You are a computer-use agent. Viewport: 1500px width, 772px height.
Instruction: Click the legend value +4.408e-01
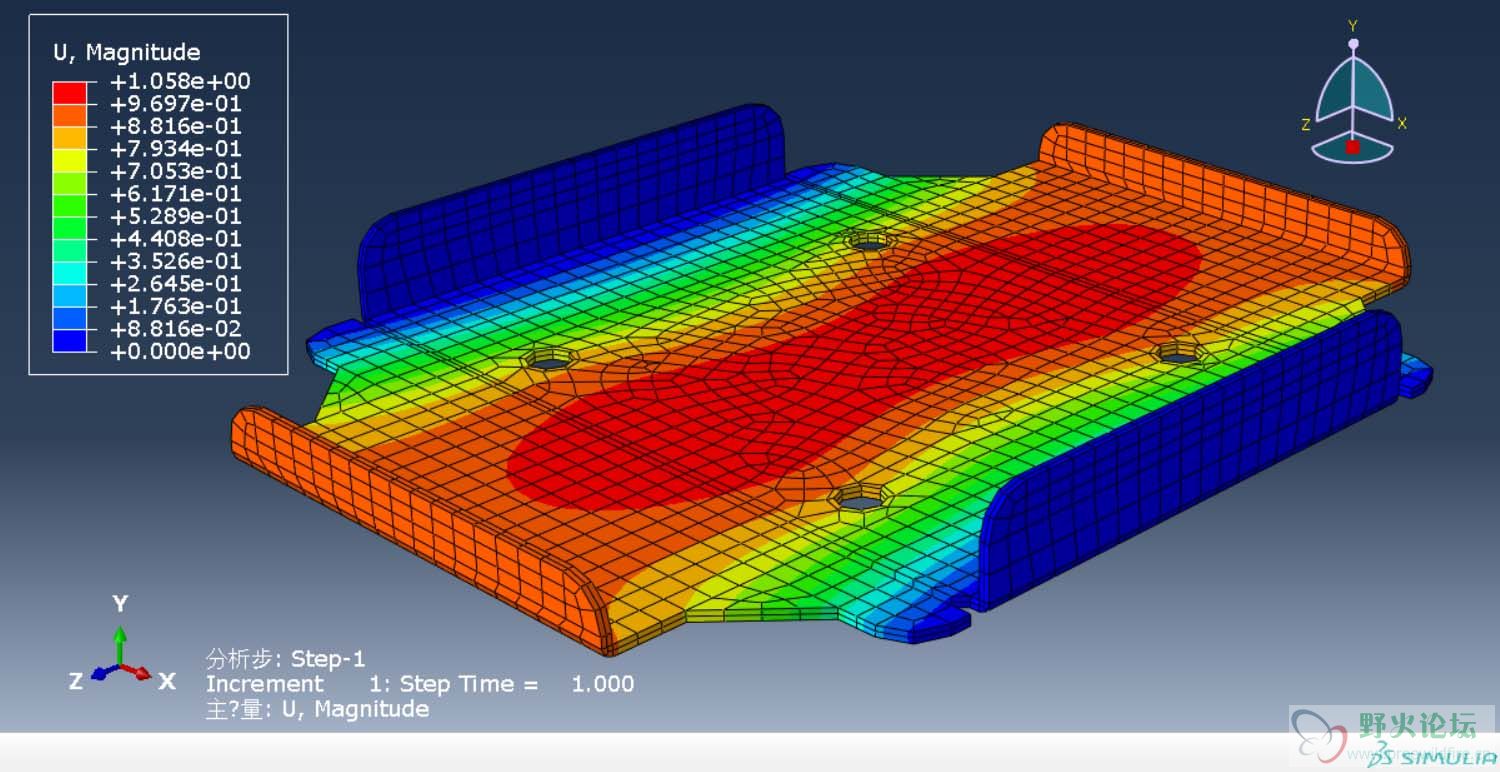coord(175,239)
